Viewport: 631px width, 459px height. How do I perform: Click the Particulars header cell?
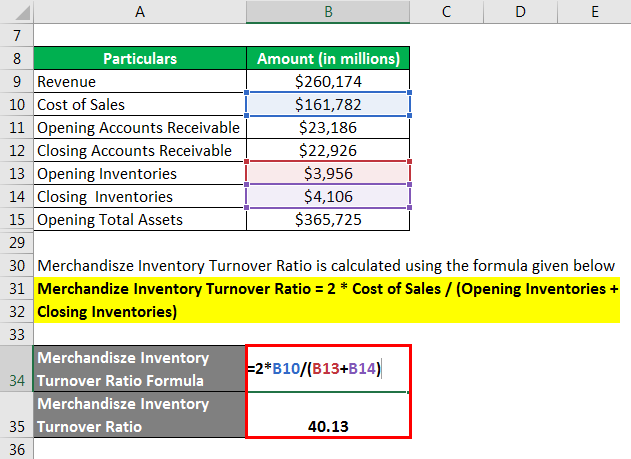140,58
